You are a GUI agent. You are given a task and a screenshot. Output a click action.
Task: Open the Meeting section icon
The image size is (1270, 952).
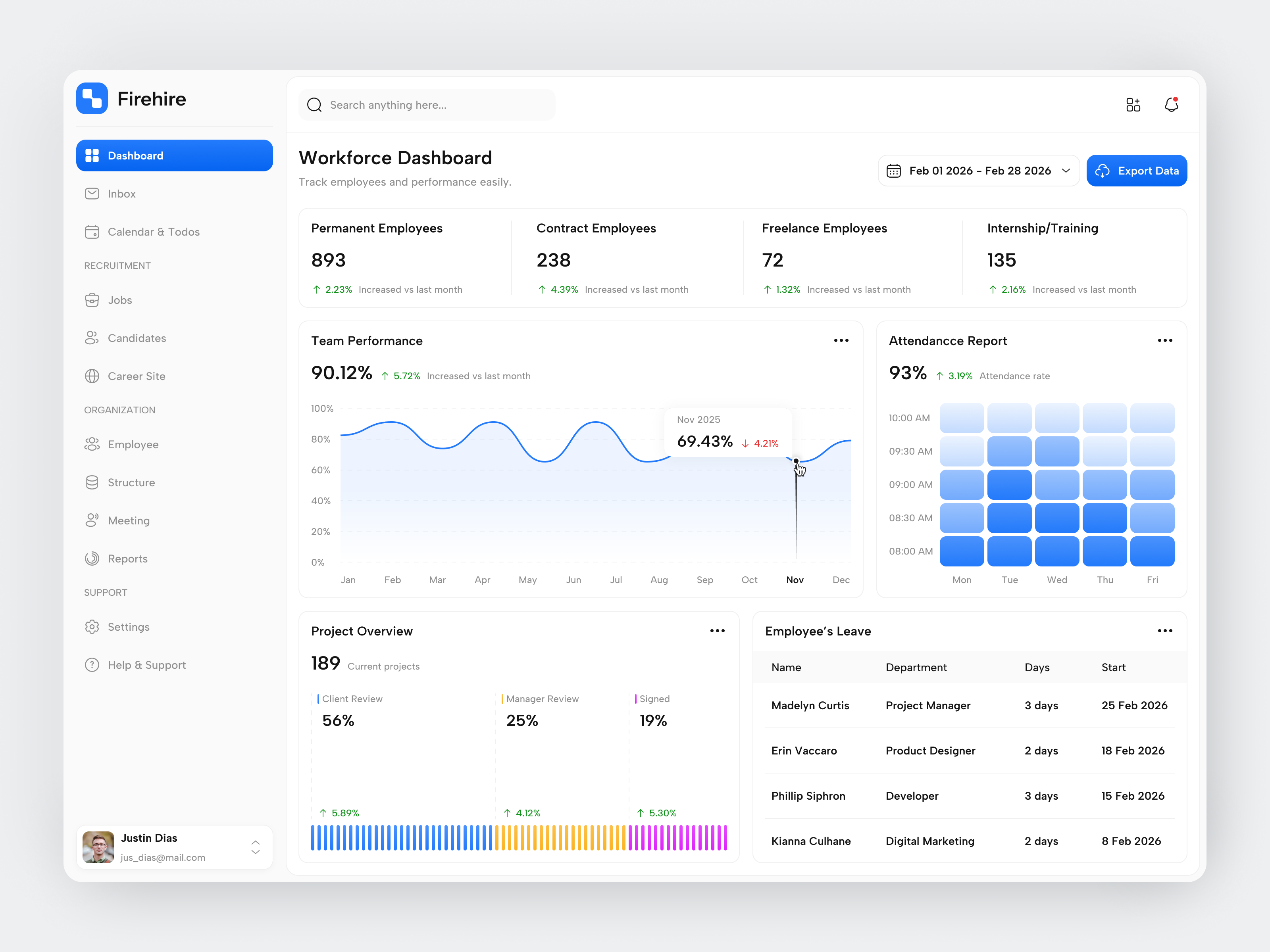pyautogui.click(x=92, y=520)
